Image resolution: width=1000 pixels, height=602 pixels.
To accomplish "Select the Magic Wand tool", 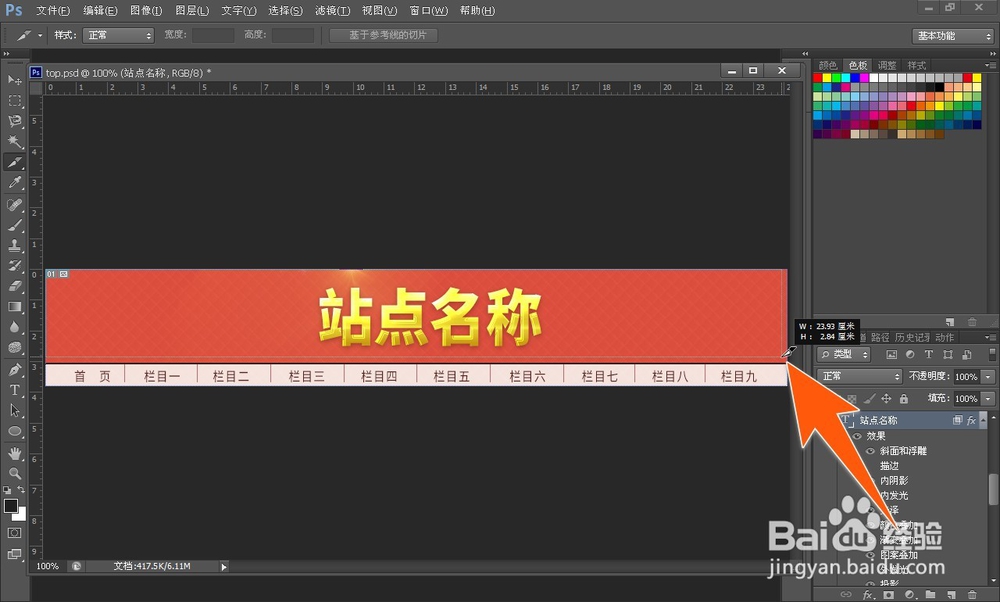I will pos(15,142).
